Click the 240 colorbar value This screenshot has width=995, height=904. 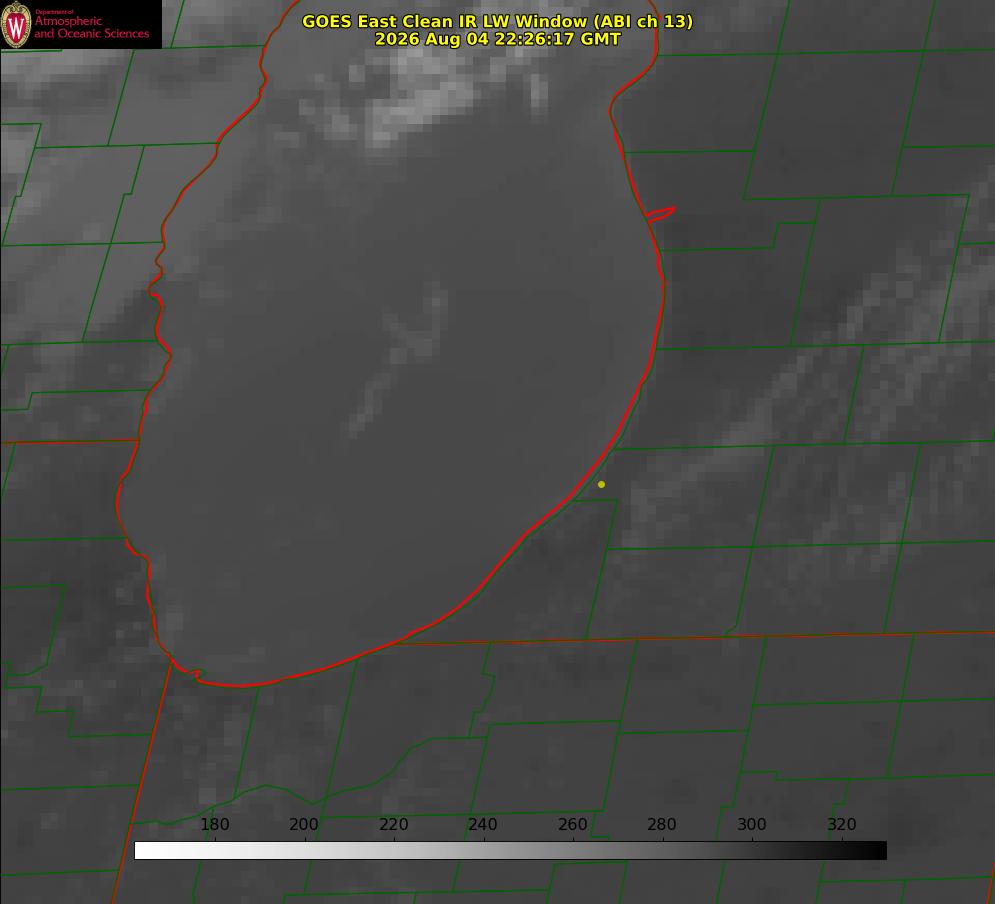(x=483, y=824)
